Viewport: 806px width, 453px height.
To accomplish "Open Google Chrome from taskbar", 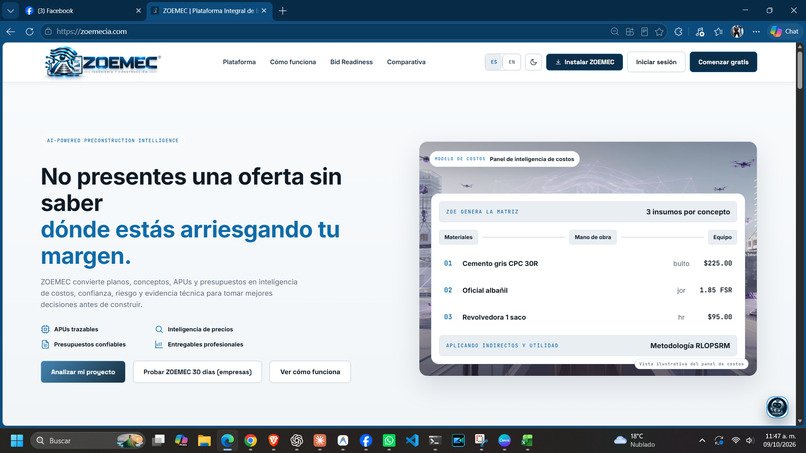I will pyautogui.click(x=250, y=441).
